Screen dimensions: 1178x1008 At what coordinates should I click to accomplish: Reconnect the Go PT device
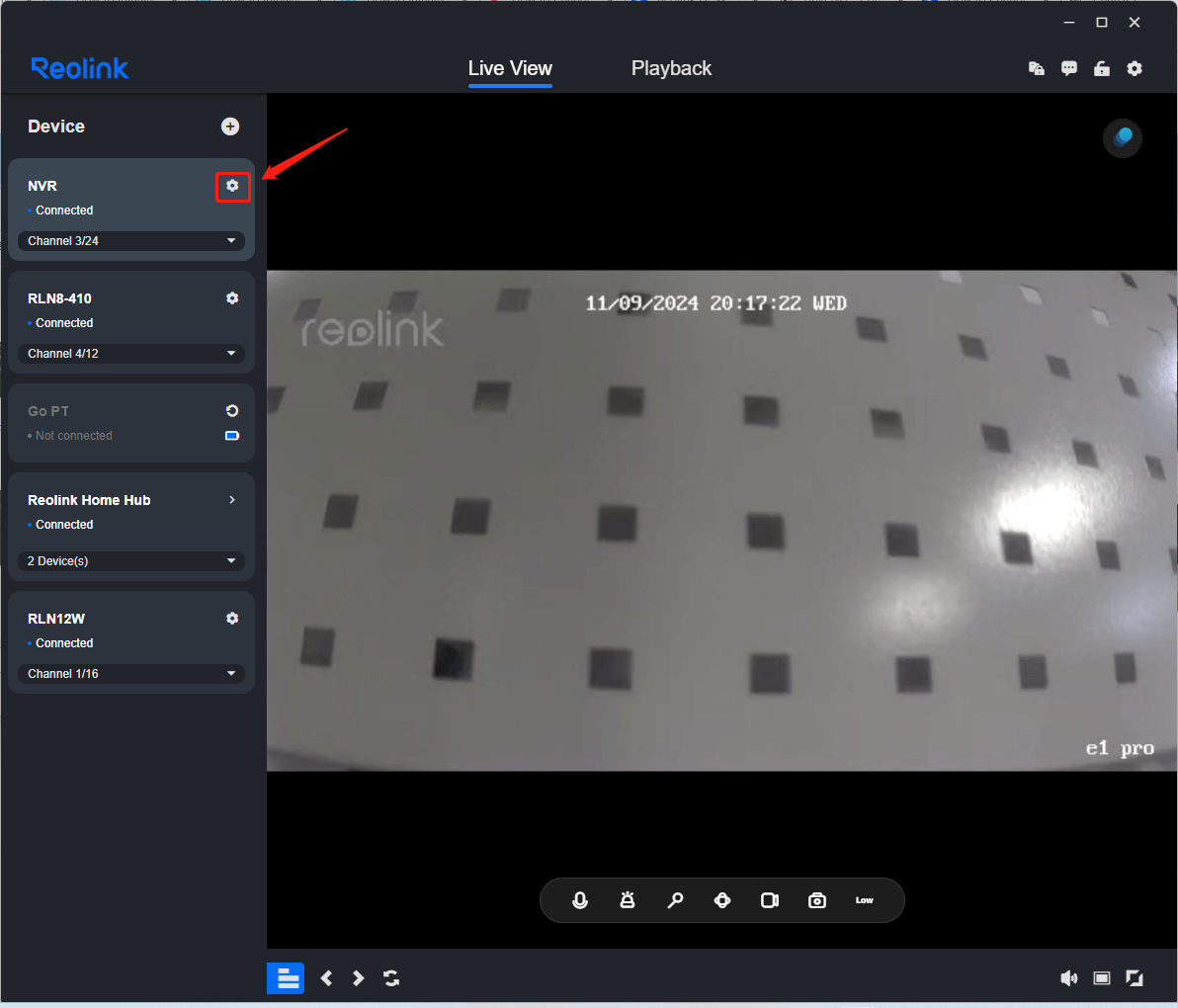click(232, 411)
